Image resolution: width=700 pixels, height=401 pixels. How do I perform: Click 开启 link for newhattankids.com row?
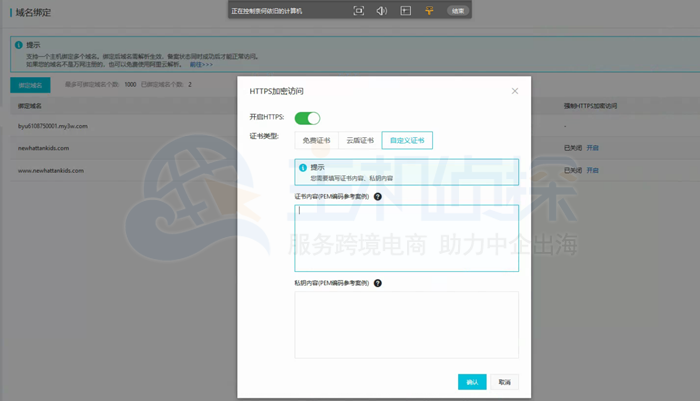592,148
